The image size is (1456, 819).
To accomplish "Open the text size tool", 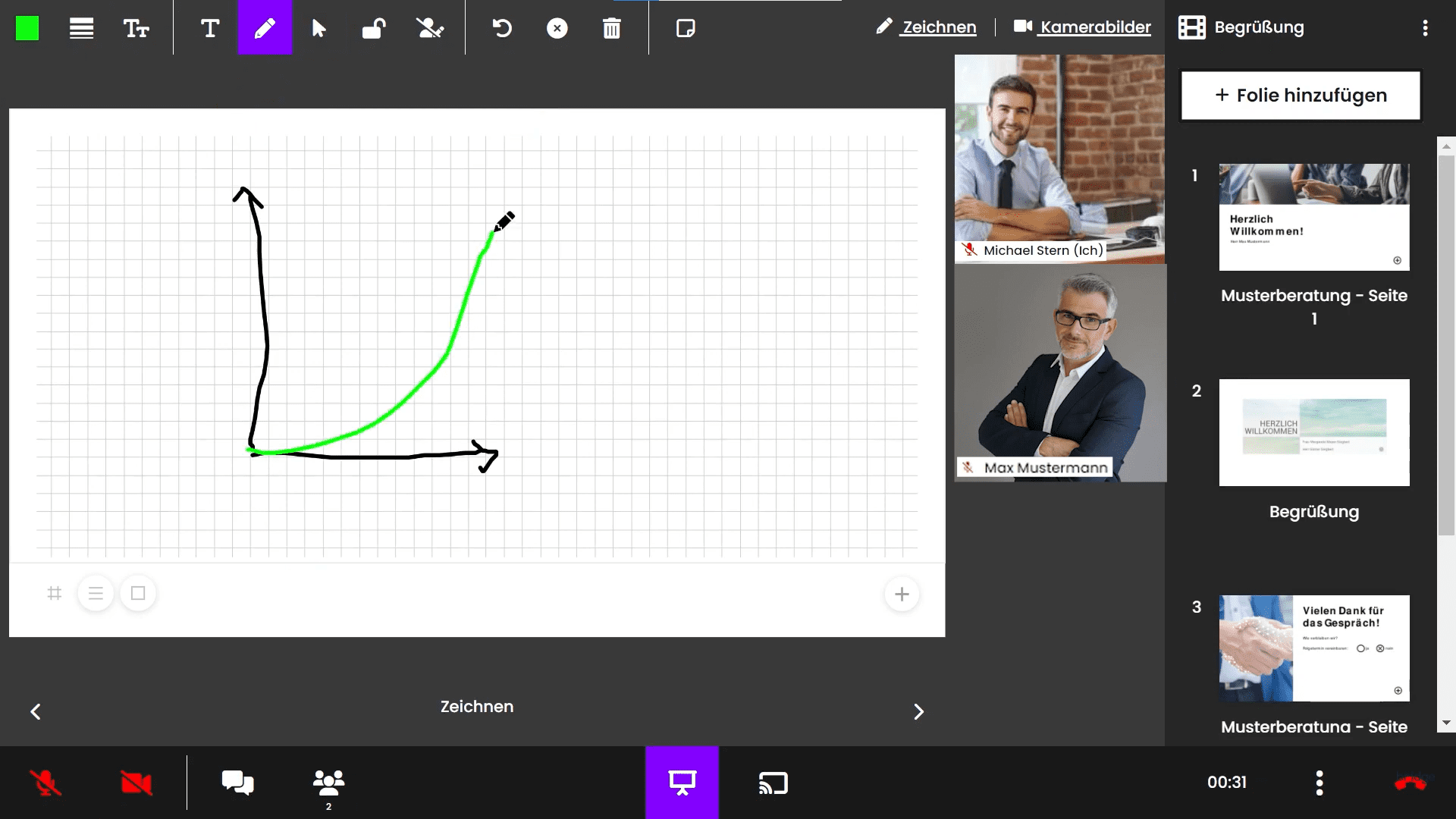I will (136, 28).
